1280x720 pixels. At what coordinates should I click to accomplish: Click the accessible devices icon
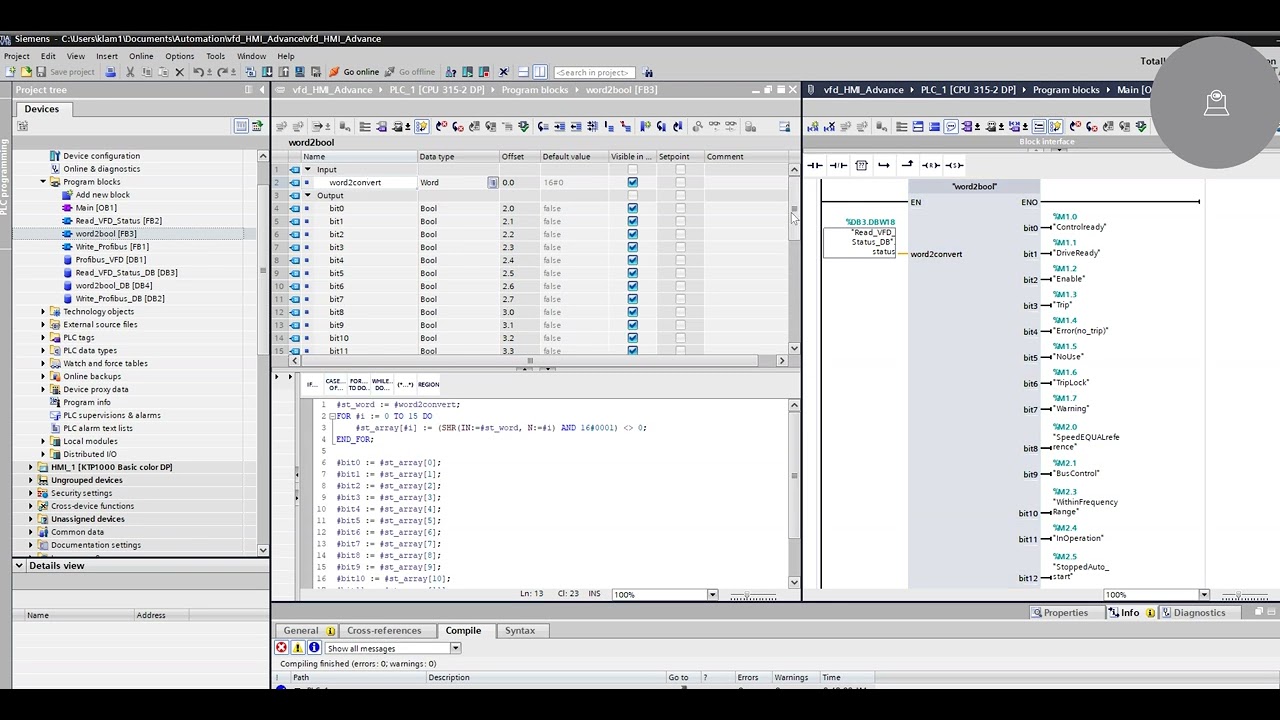452,72
